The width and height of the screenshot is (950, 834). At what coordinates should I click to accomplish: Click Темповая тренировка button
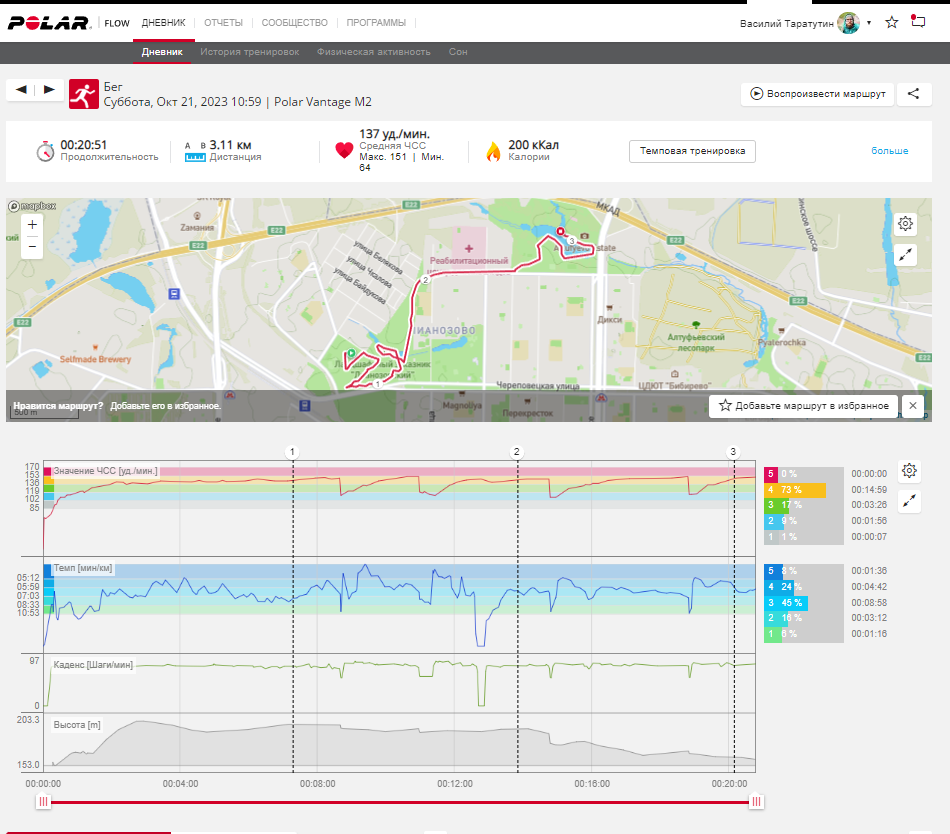click(693, 151)
